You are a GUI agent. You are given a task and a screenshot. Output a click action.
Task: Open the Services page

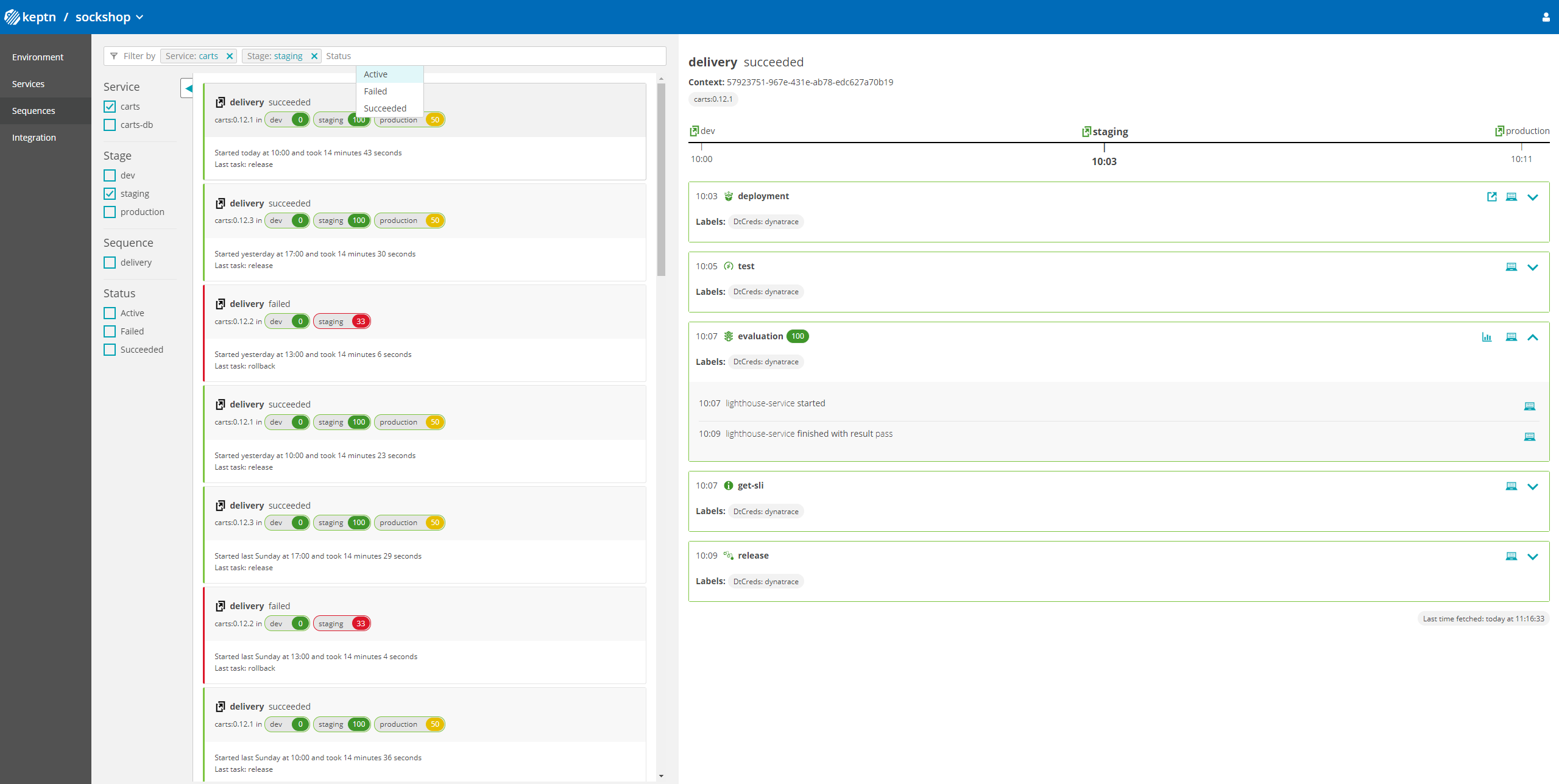(28, 84)
